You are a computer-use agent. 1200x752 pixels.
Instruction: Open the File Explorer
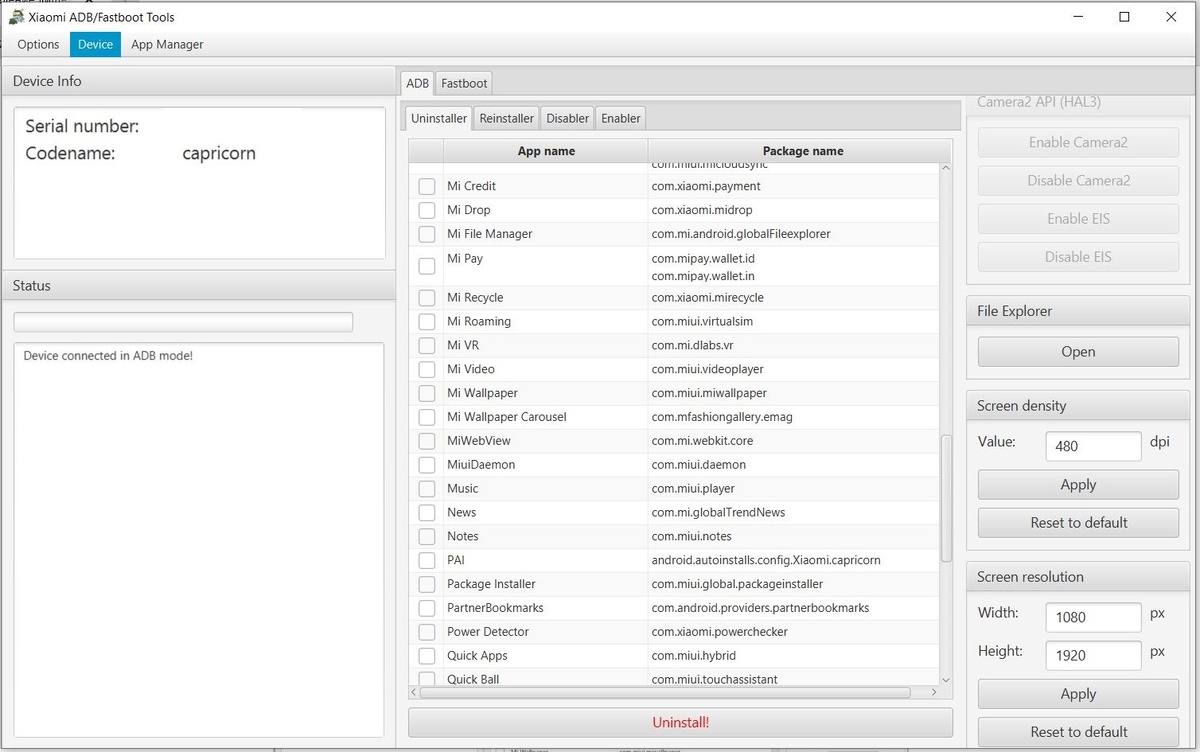(1078, 352)
